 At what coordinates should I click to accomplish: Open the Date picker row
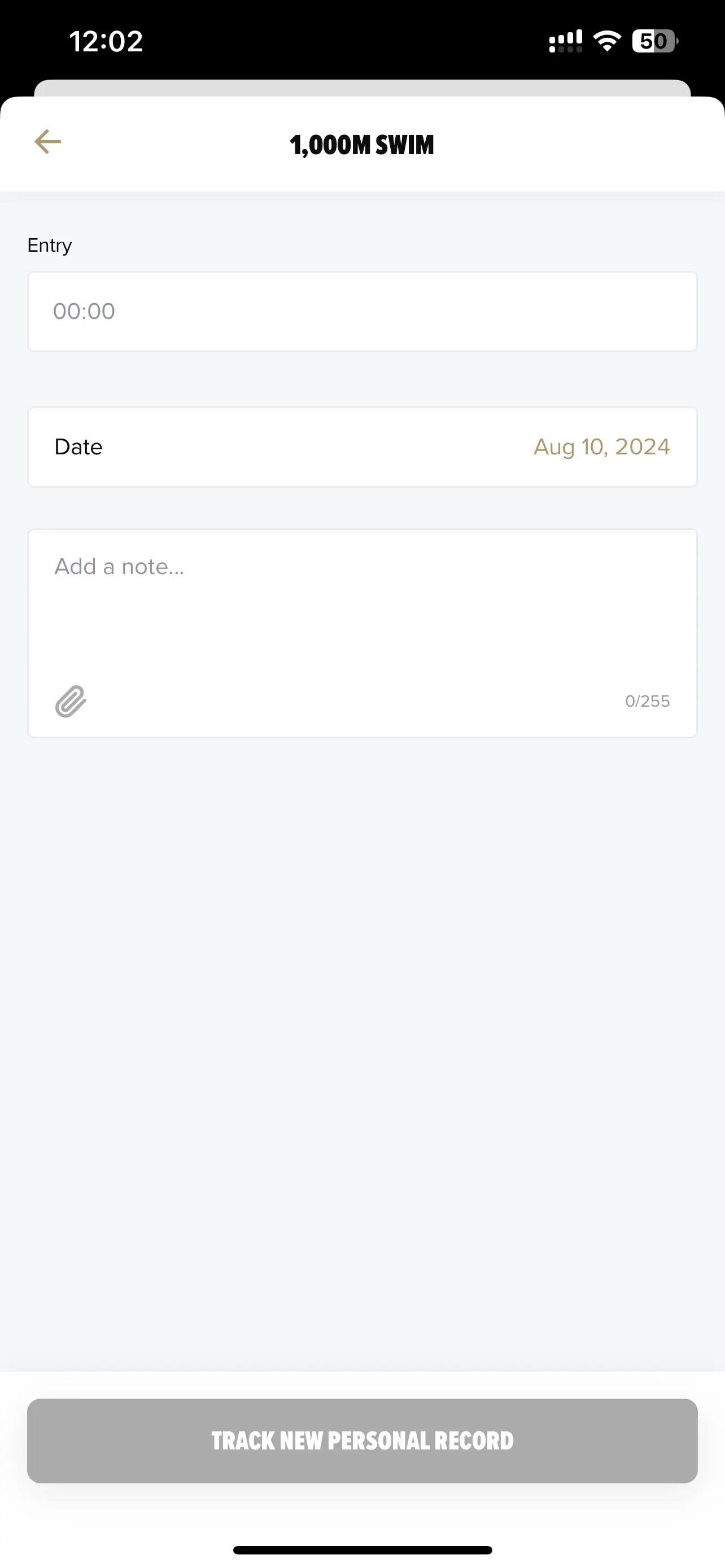click(x=362, y=447)
